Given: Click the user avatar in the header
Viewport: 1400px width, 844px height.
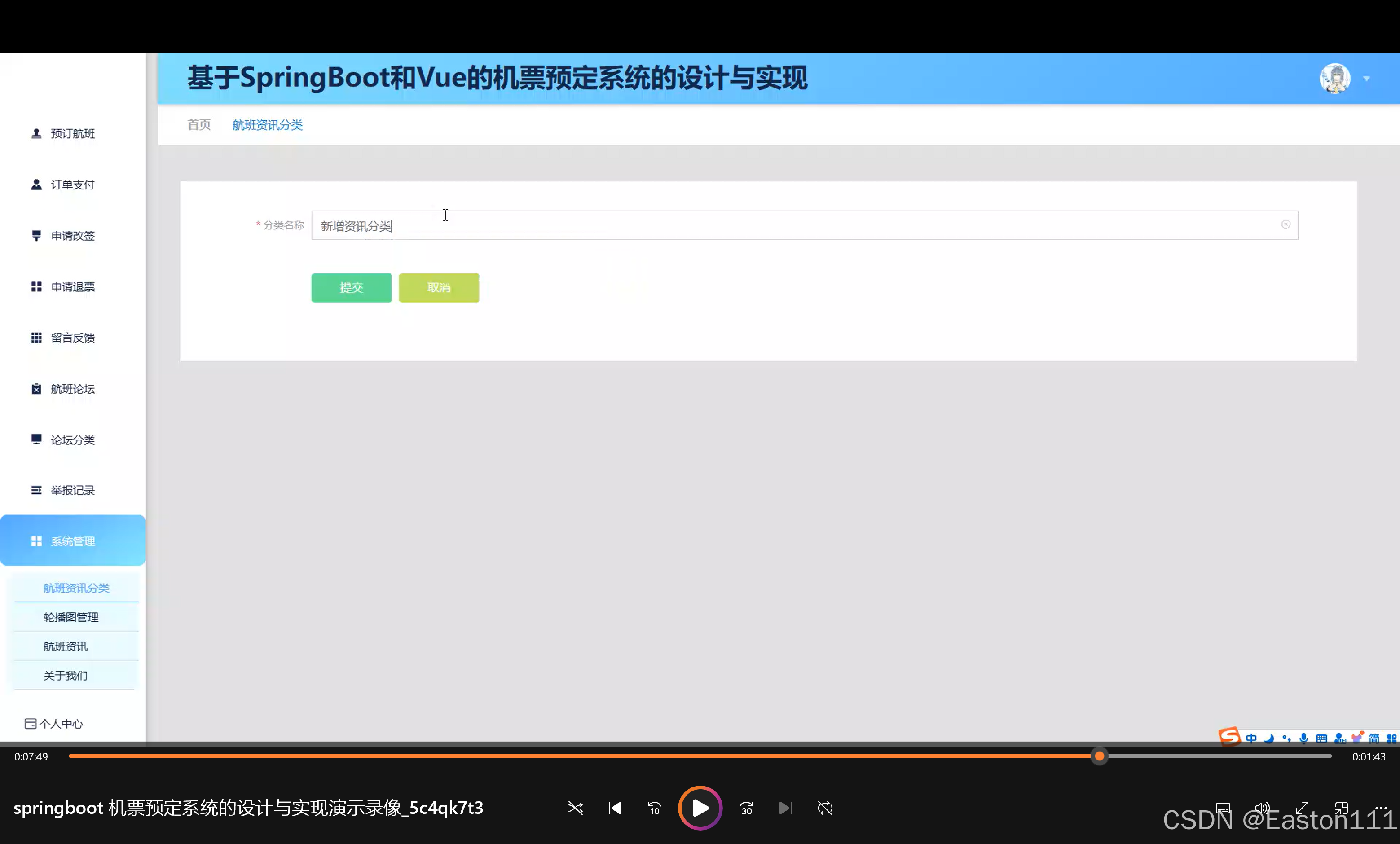Looking at the screenshot, I should 1334,78.
